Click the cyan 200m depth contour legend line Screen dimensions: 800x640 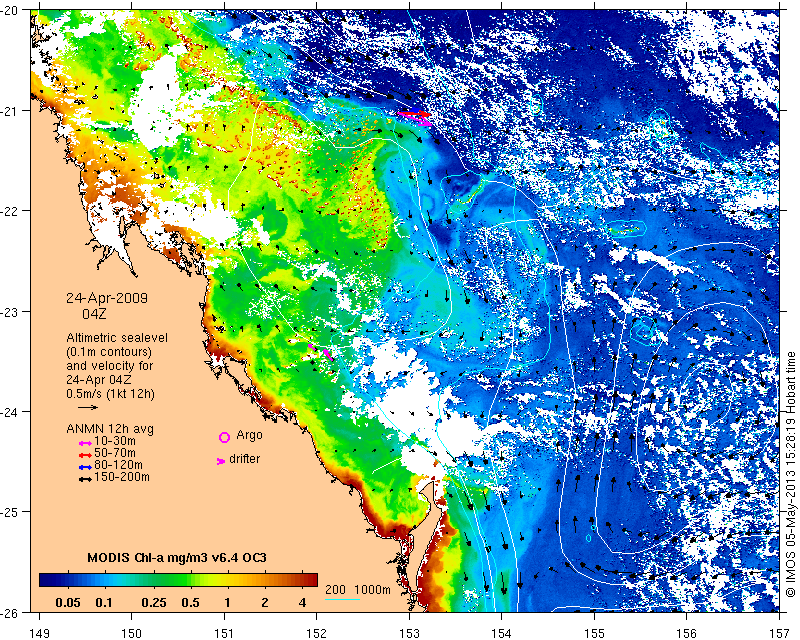(342, 599)
